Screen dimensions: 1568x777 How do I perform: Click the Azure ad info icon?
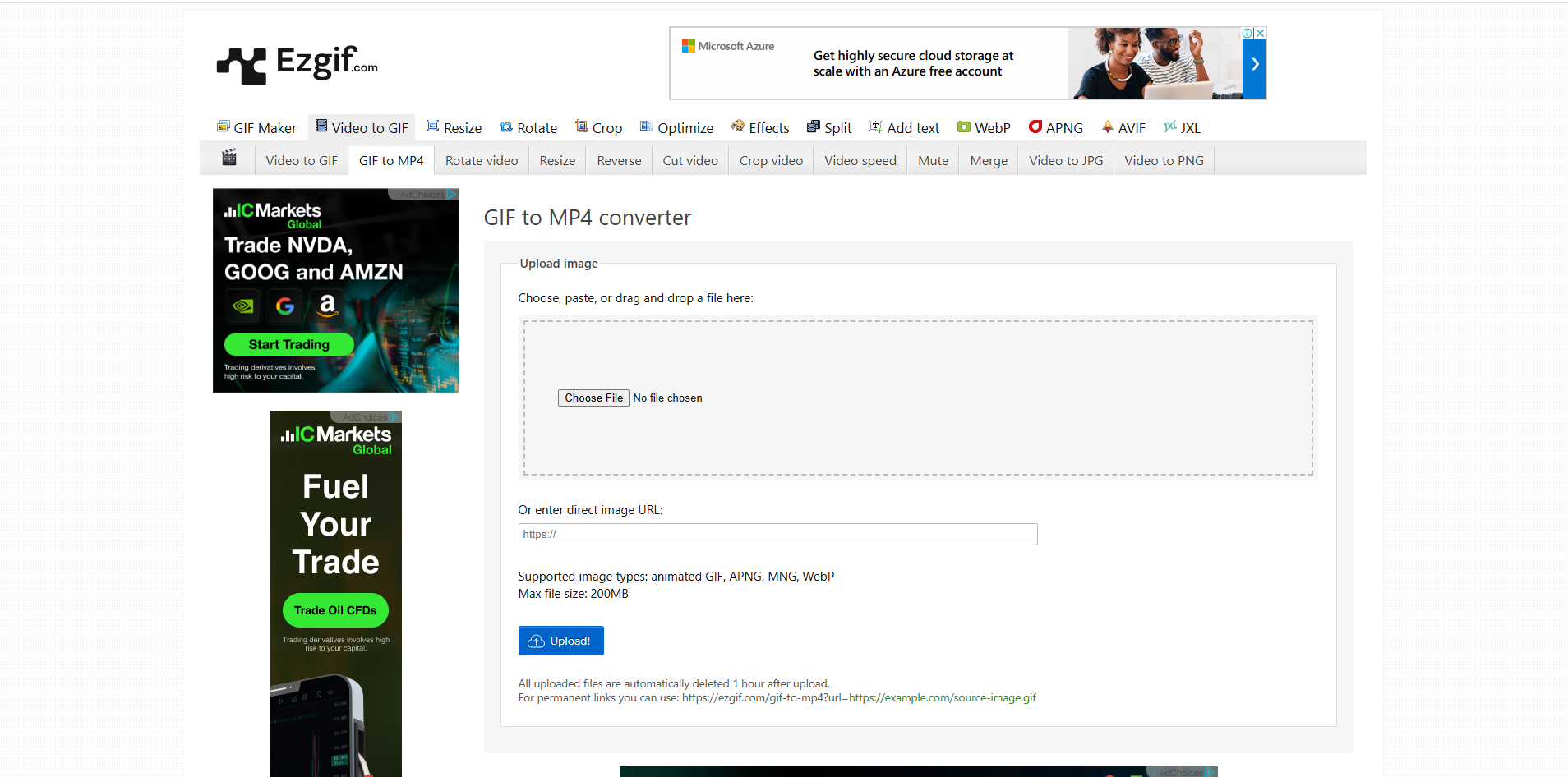(x=1247, y=34)
